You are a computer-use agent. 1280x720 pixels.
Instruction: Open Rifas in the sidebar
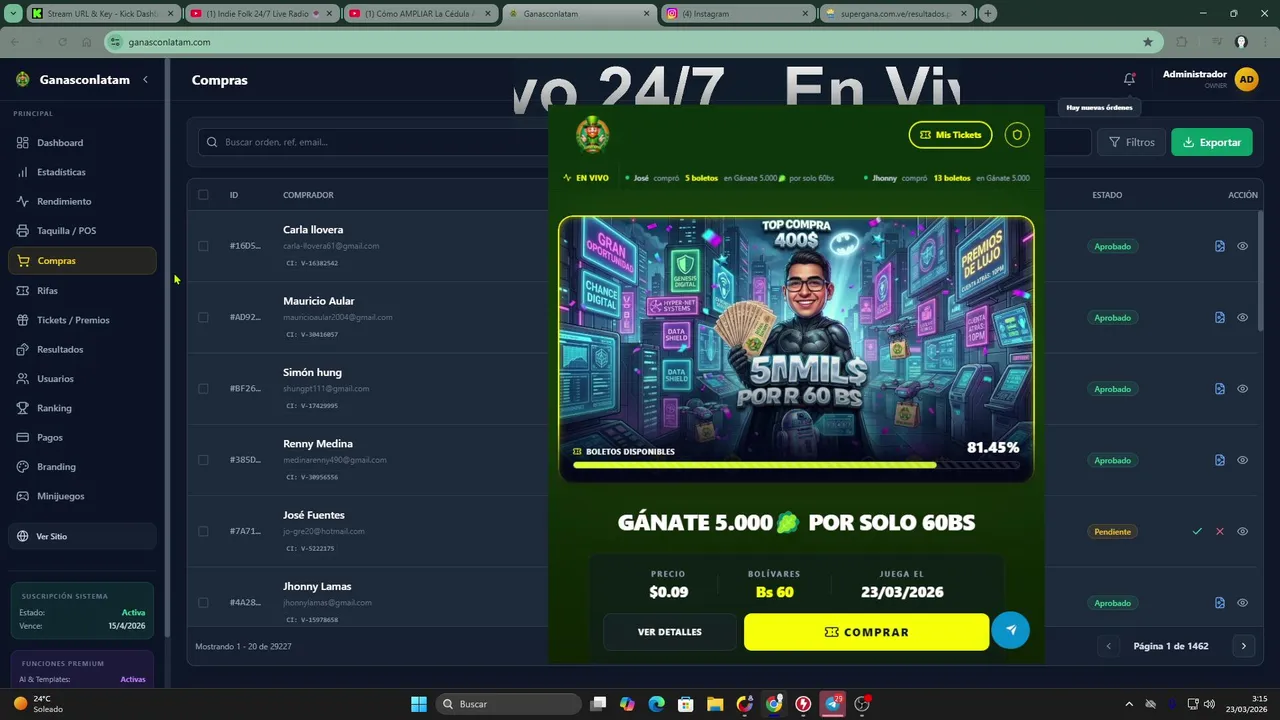[x=82, y=290]
